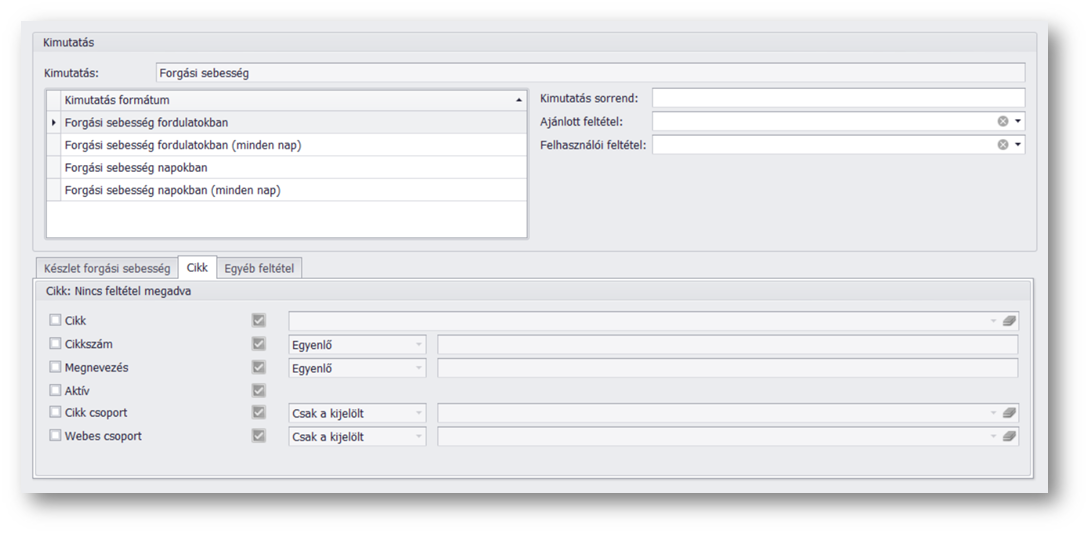
Task: Expand the Ajánlott feltétel dropdown arrow
Action: click(1017, 121)
